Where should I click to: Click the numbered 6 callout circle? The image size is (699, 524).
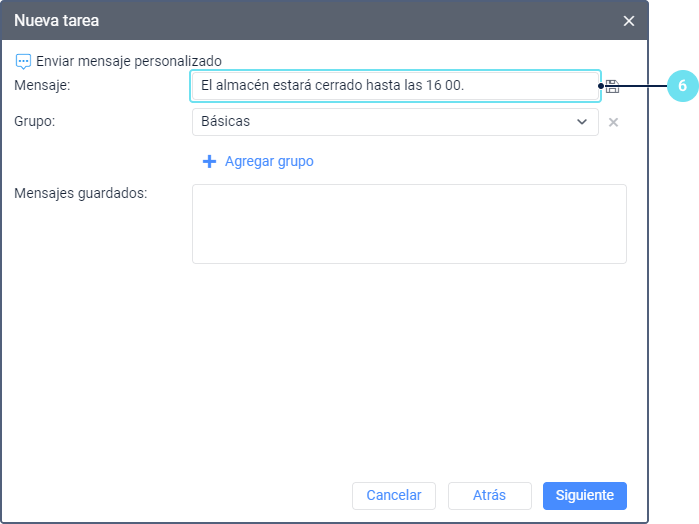(683, 86)
